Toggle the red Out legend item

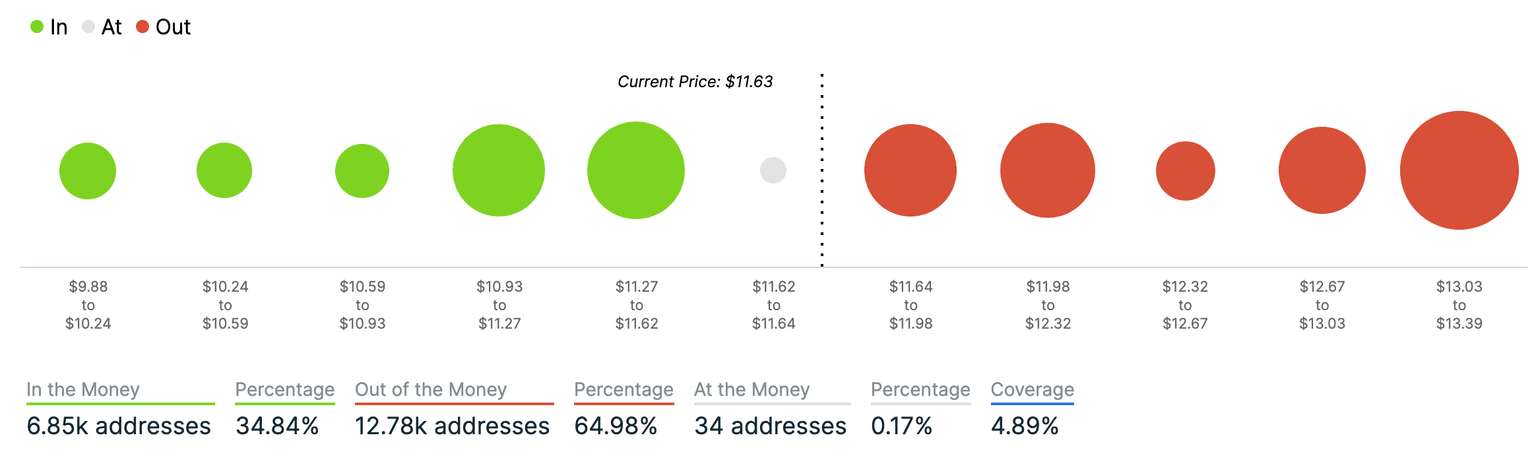[162, 27]
